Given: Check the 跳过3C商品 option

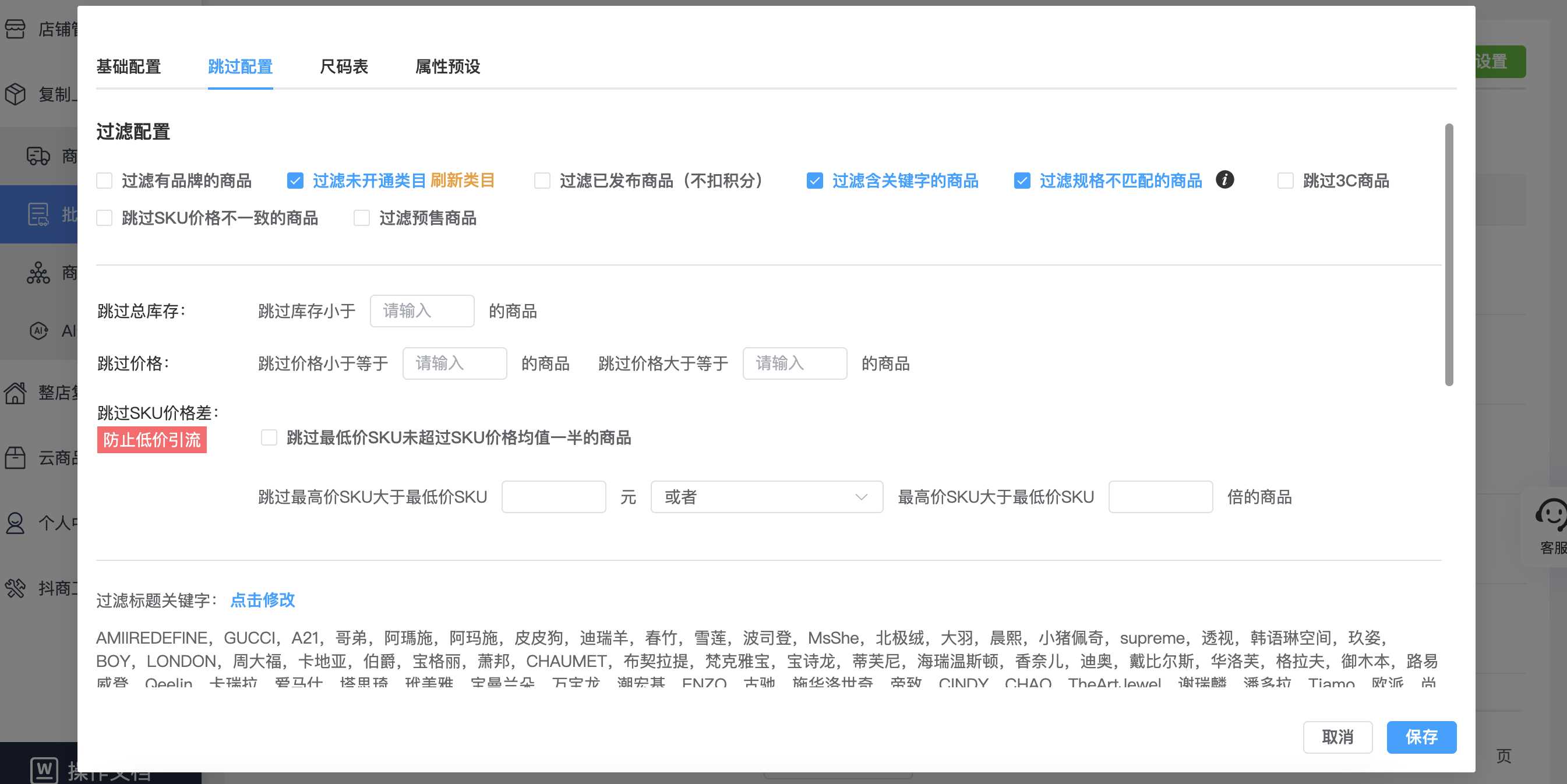Looking at the screenshot, I should click(1286, 181).
